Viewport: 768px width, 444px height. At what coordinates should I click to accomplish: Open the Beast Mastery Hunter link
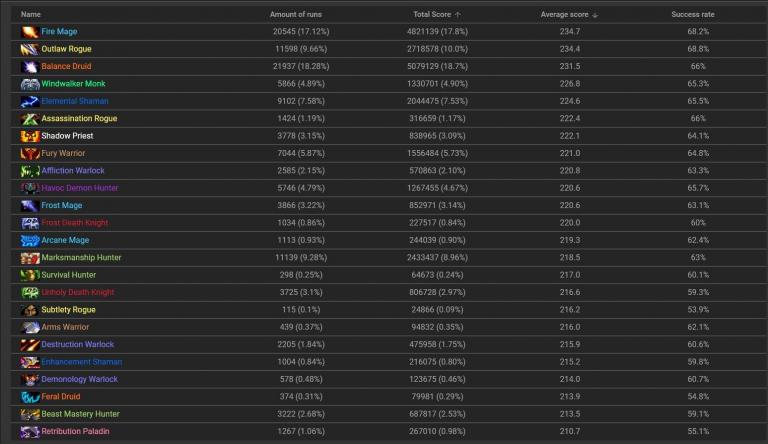[x=80, y=414]
